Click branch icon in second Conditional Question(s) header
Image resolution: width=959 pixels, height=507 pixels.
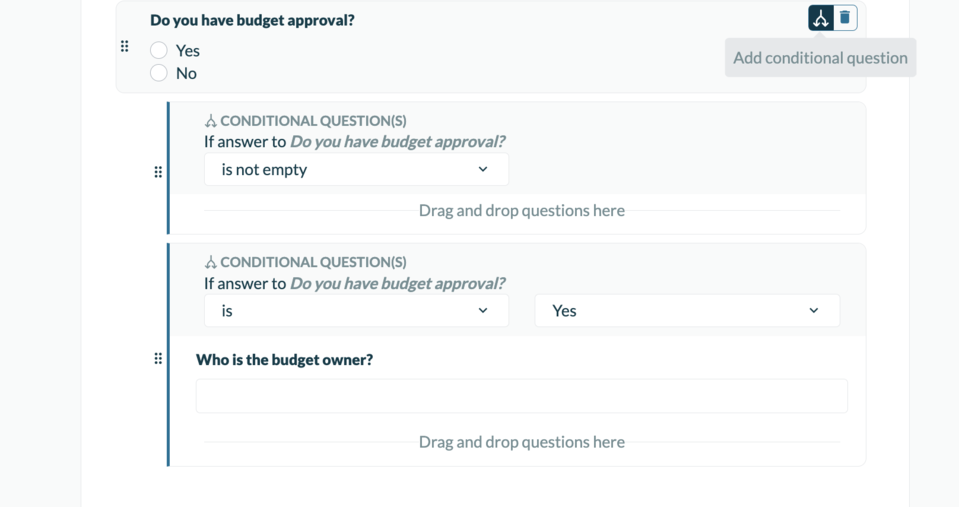point(210,262)
